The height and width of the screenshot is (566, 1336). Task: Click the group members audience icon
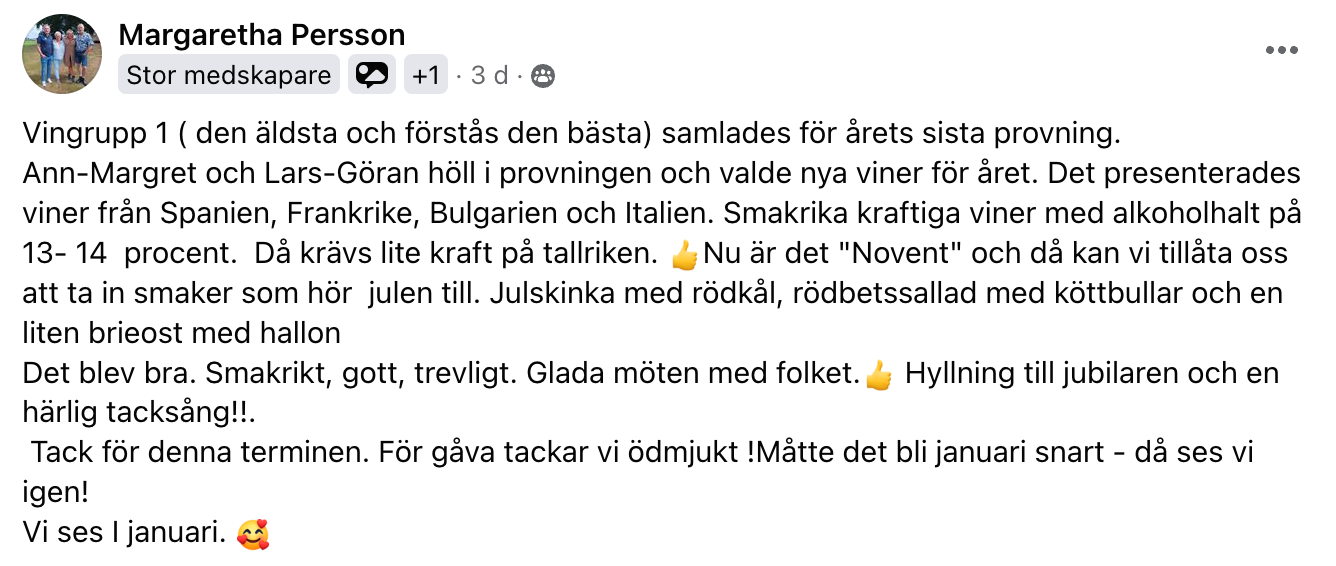click(543, 76)
